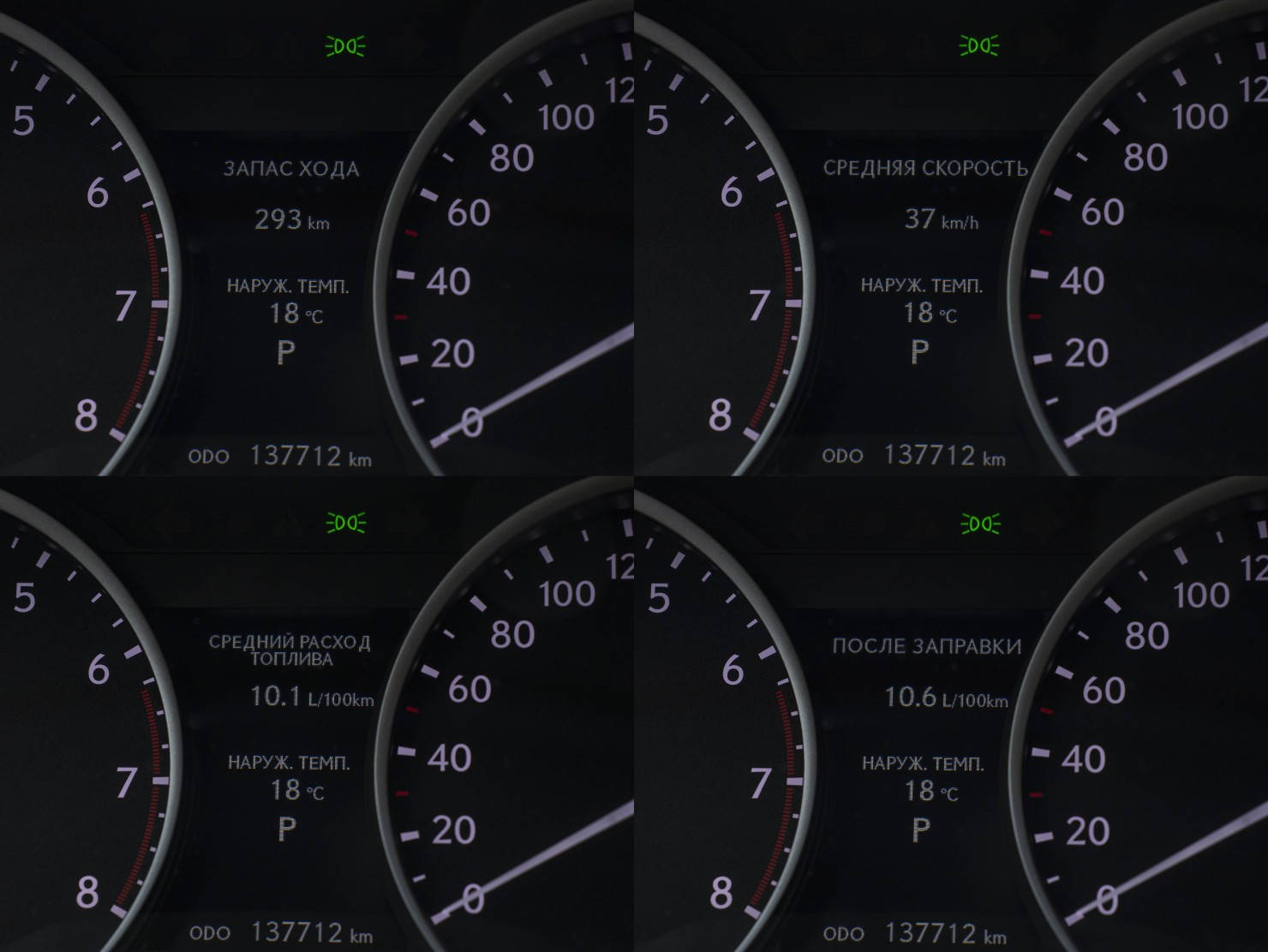
Task: Click the 293 km range value
Action: coord(291,220)
